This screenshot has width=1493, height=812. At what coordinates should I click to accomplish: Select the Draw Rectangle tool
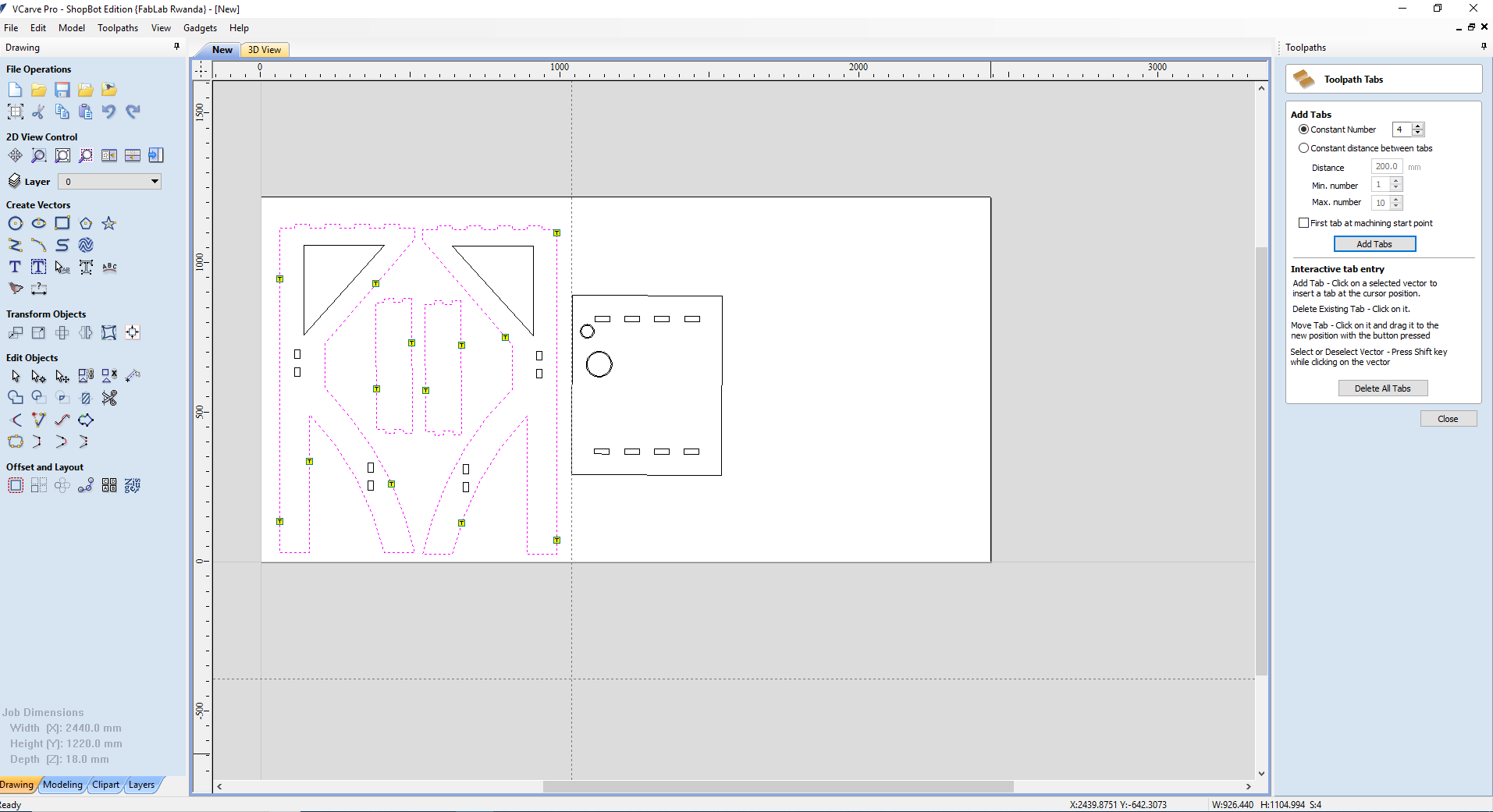pyautogui.click(x=62, y=223)
